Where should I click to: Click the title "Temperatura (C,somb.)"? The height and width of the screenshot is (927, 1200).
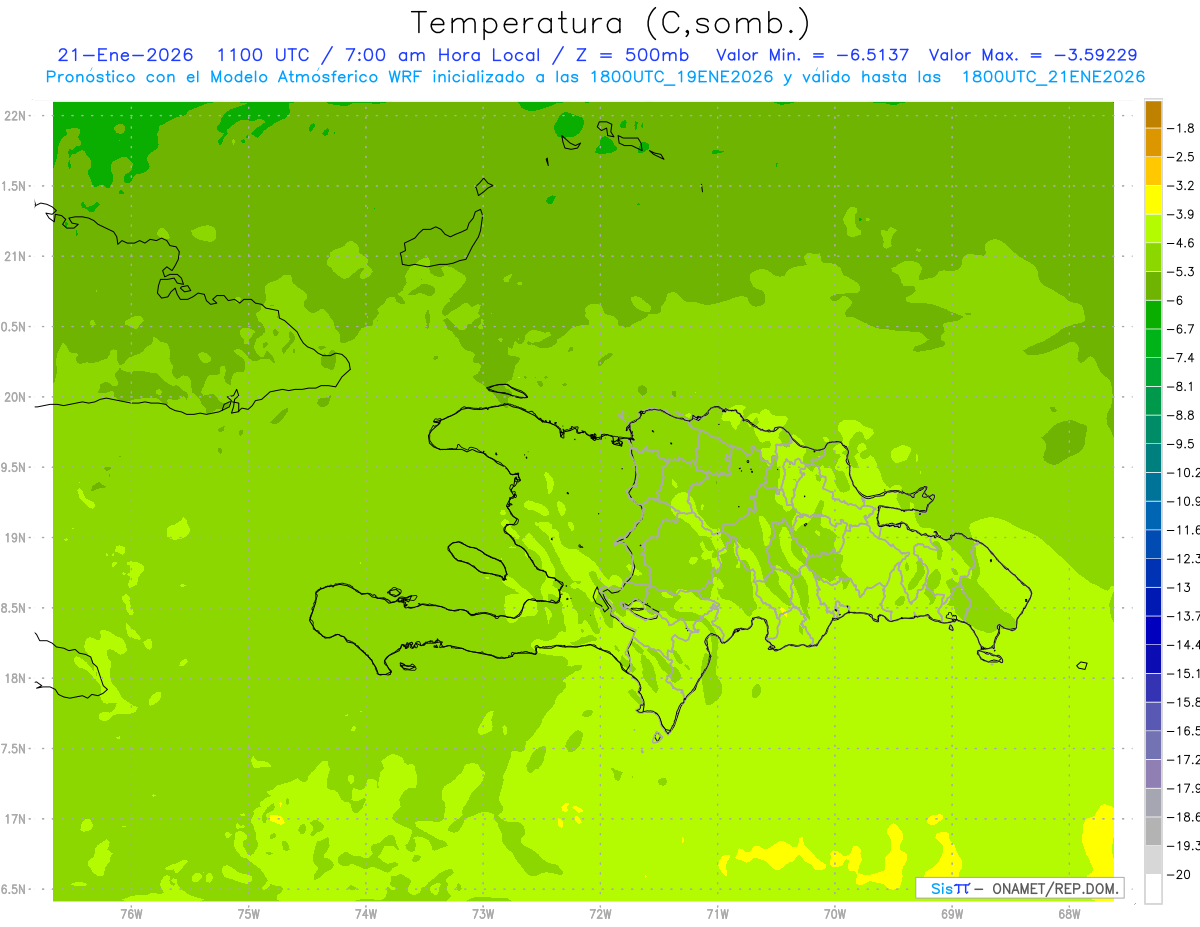click(610, 22)
